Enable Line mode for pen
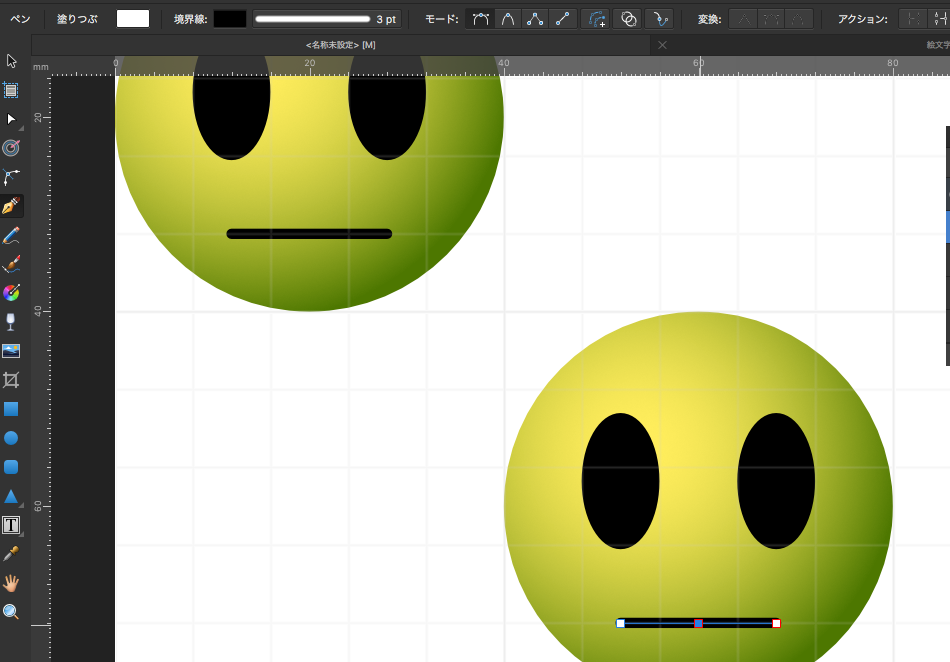Image resolution: width=950 pixels, height=662 pixels. click(562, 19)
